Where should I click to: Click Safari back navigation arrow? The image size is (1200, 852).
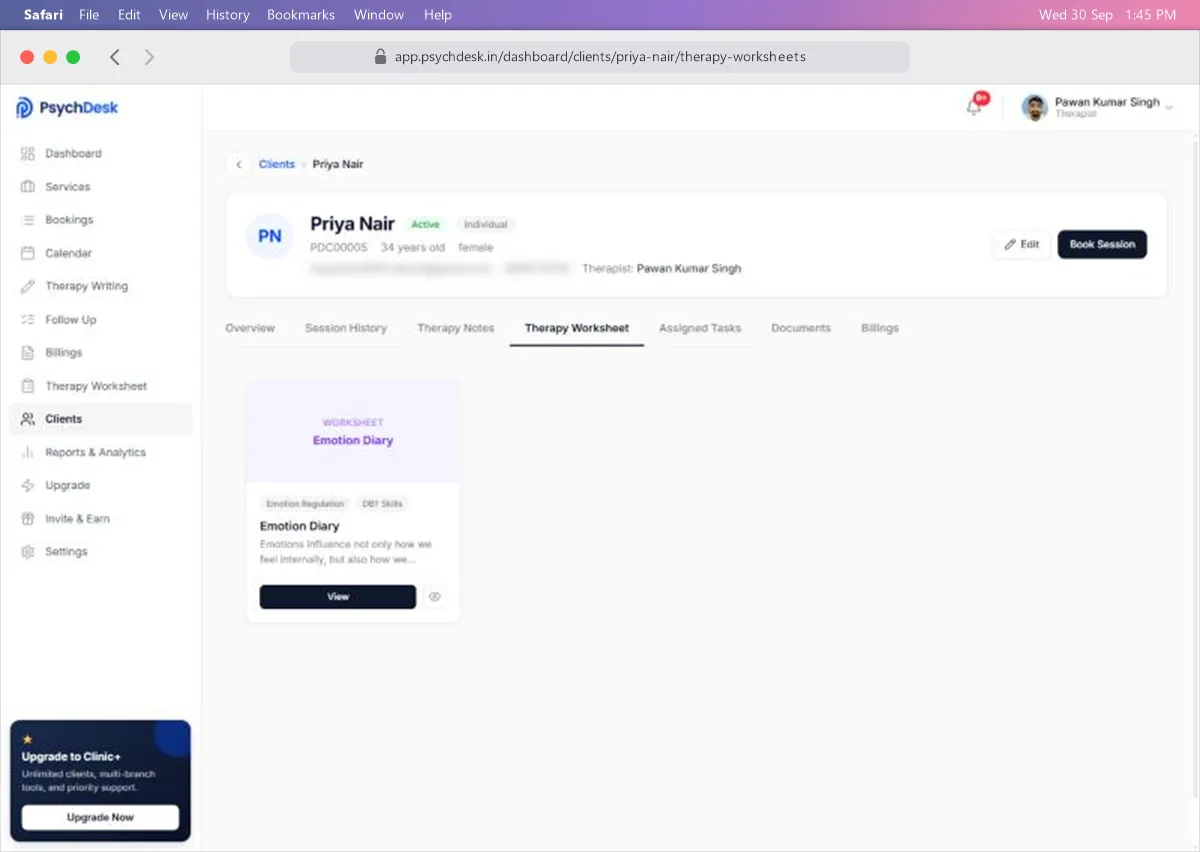(x=115, y=57)
